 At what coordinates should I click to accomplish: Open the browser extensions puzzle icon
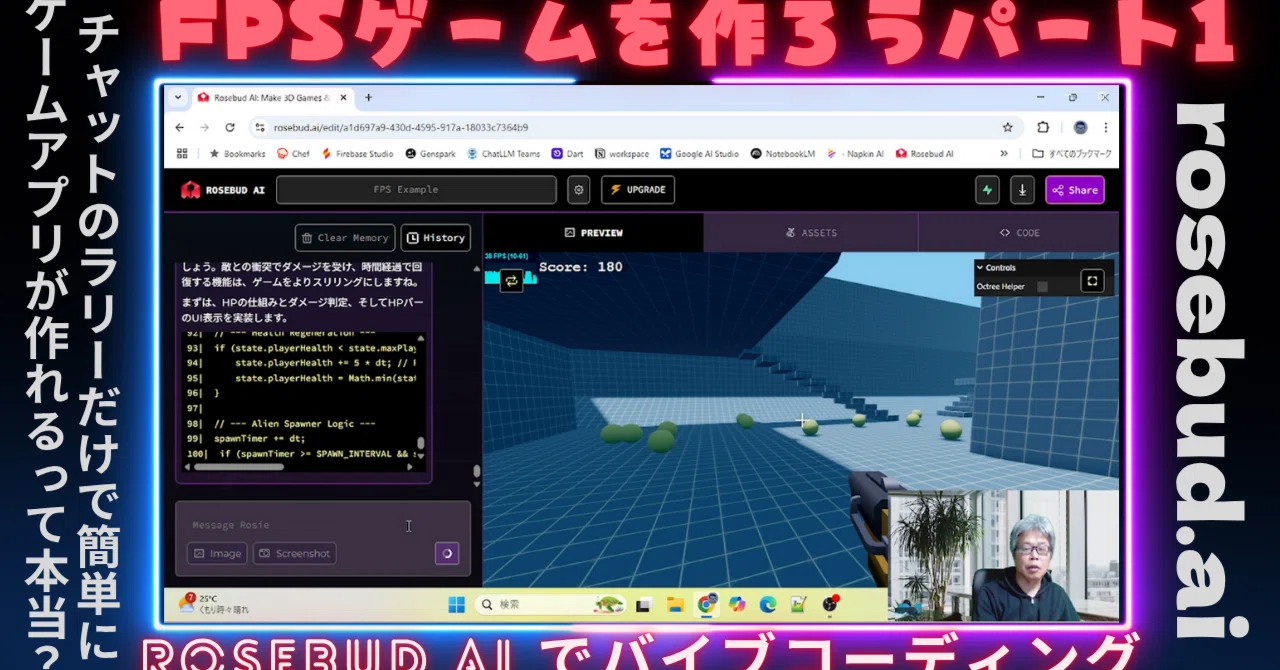(1043, 127)
